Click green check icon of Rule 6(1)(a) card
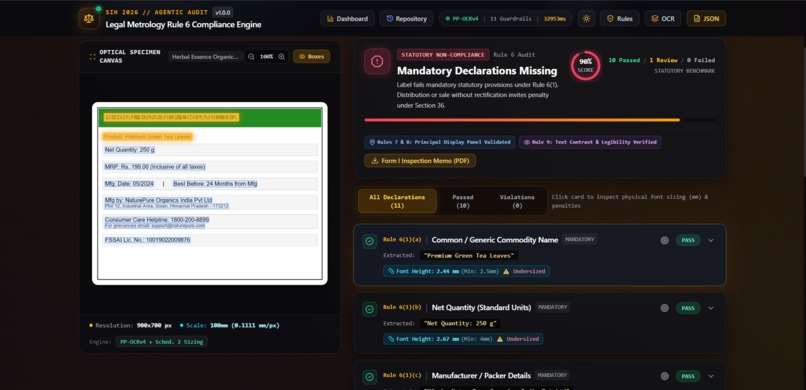806x390 pixels. tap(370, 241)
